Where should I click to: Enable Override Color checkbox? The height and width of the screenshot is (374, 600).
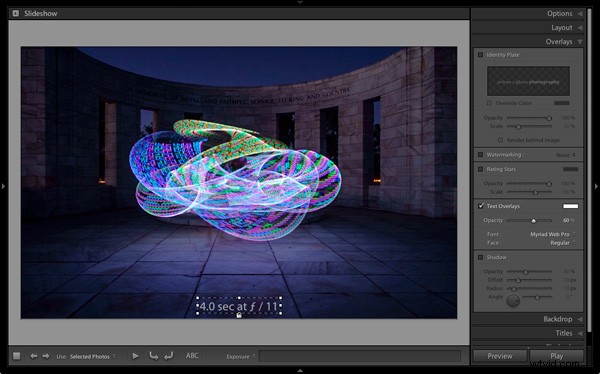coord(489,103)
